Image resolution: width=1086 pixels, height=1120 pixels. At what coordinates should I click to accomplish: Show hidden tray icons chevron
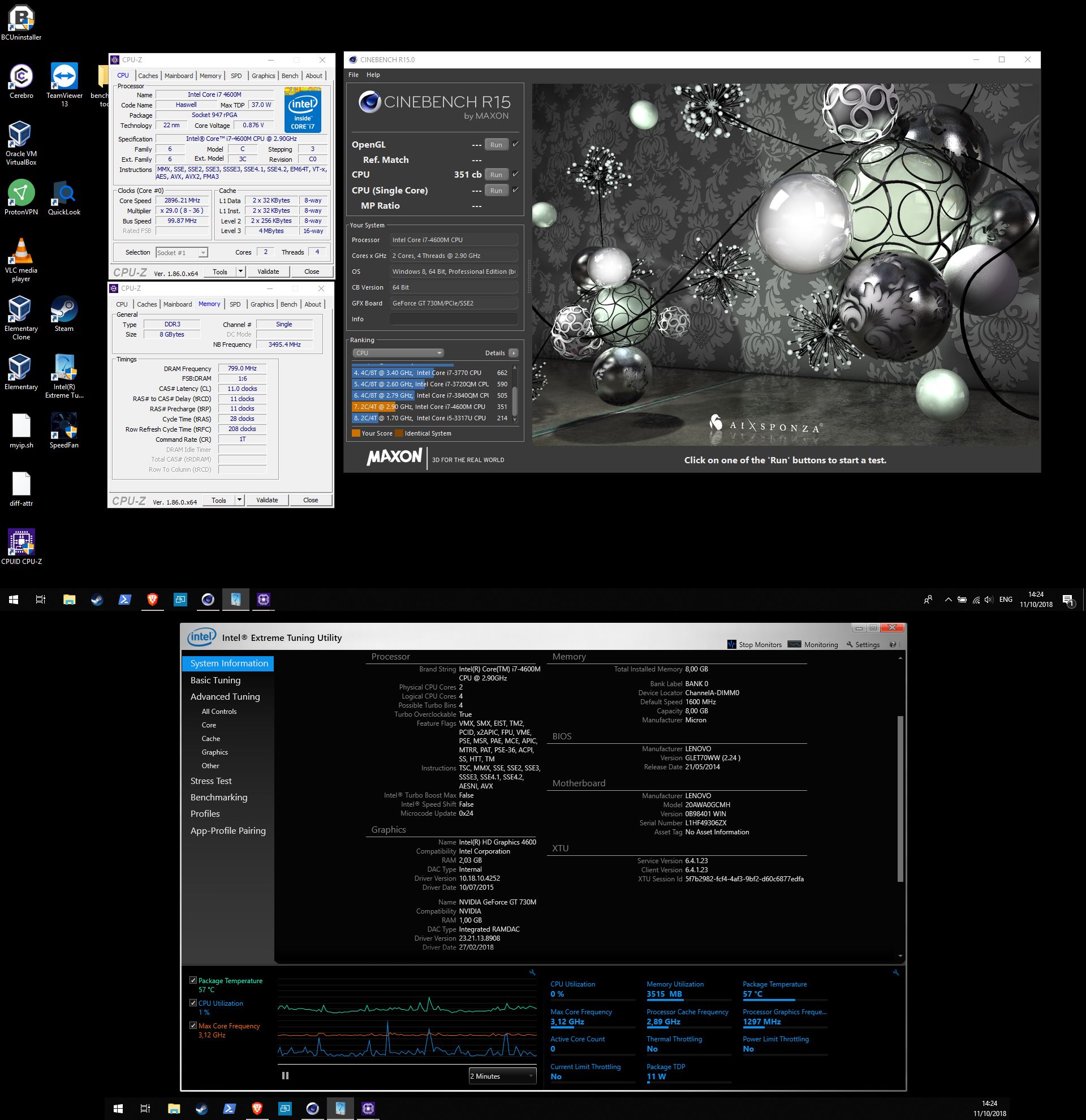point(949,600)
